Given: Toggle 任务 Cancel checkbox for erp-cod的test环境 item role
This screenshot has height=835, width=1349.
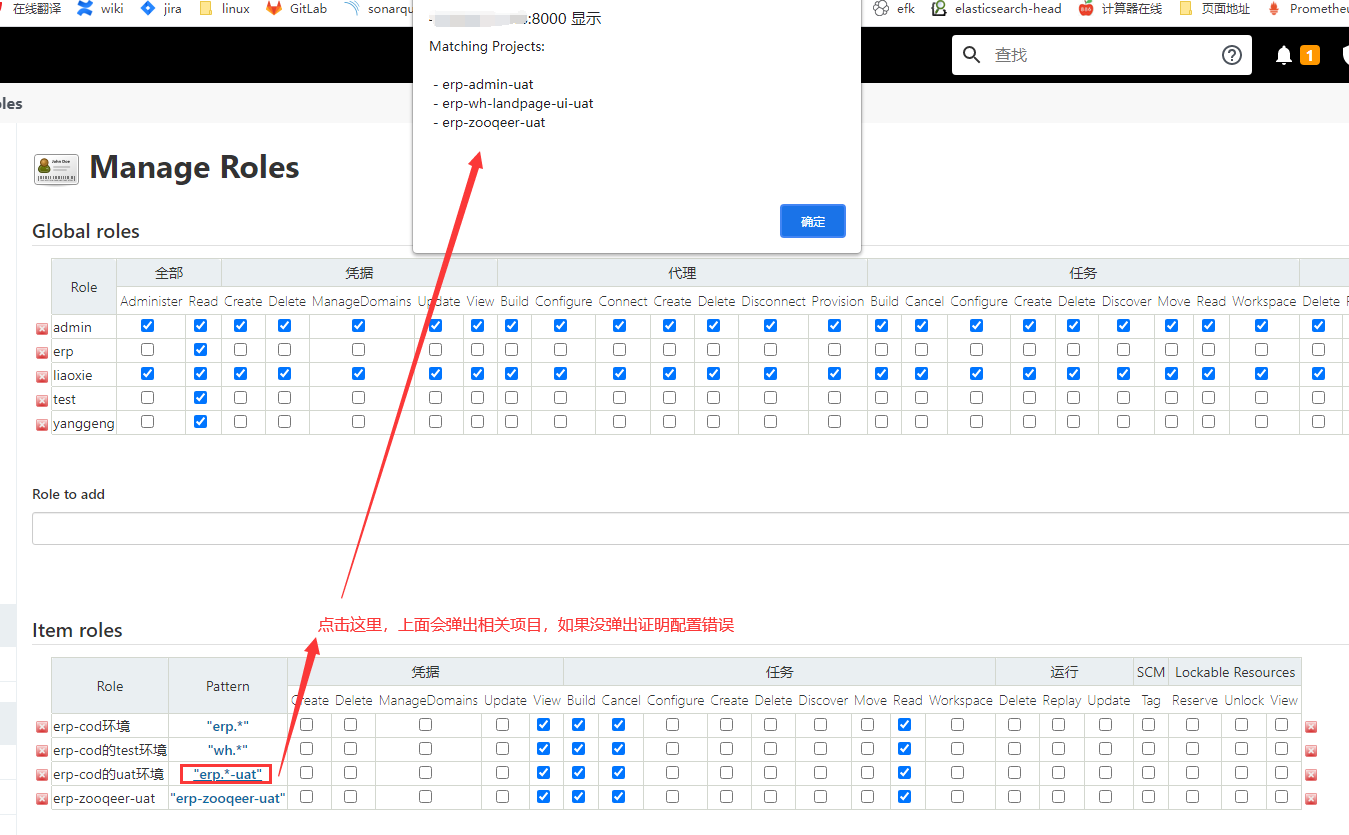Looking at the screenshot, I should click(619, 749).
